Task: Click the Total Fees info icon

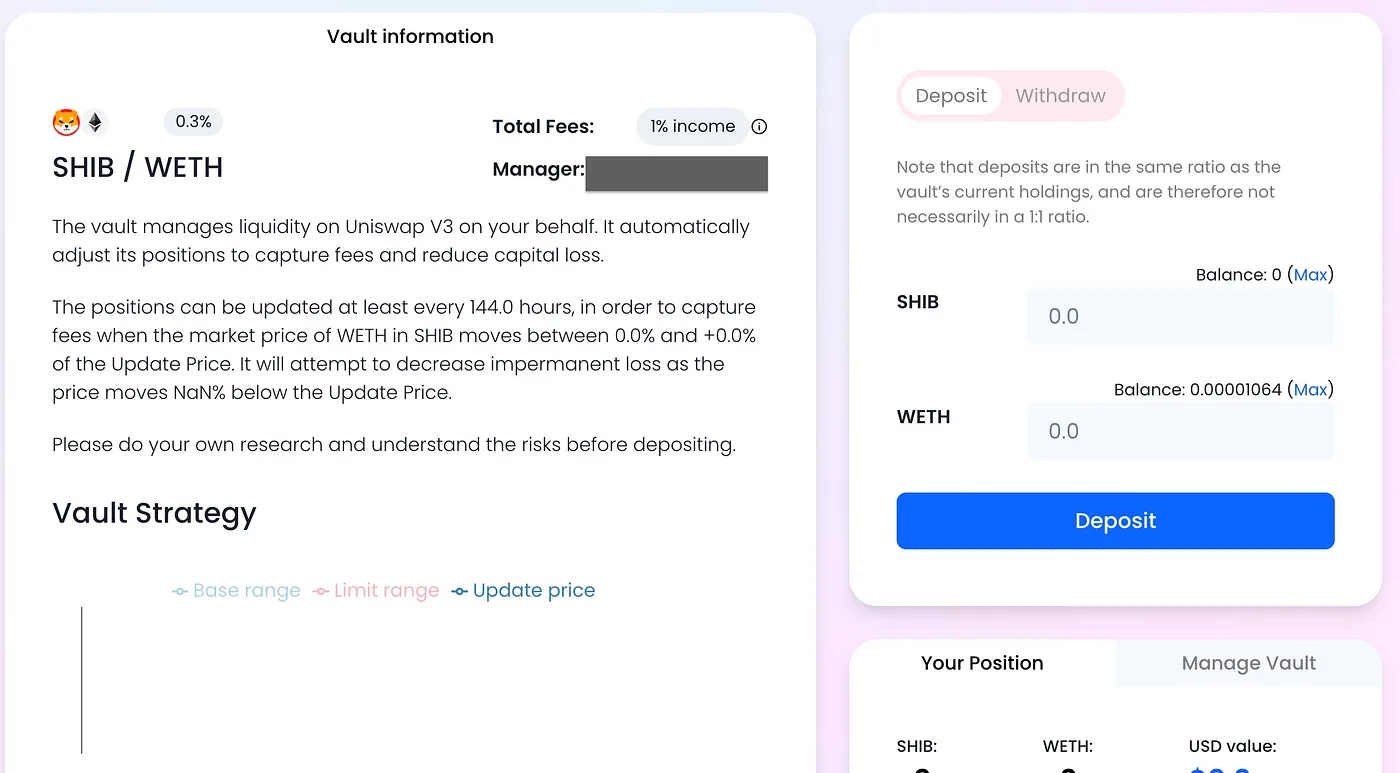Action: click(759, 127)
